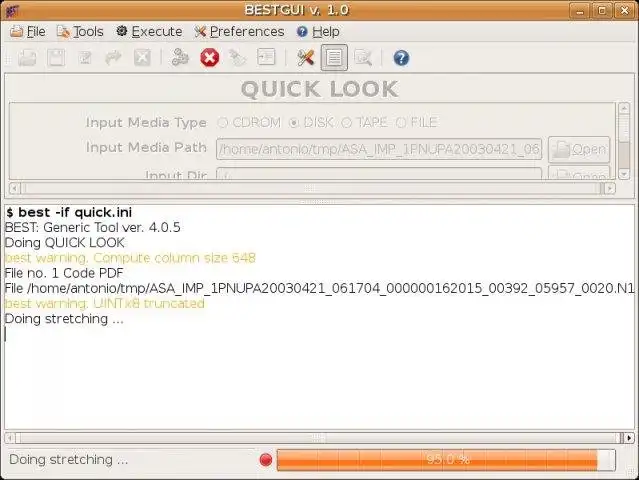Click the disabled Open file toolbar icon
Viewport: 639px width, 480px height.
pos(27,58)
